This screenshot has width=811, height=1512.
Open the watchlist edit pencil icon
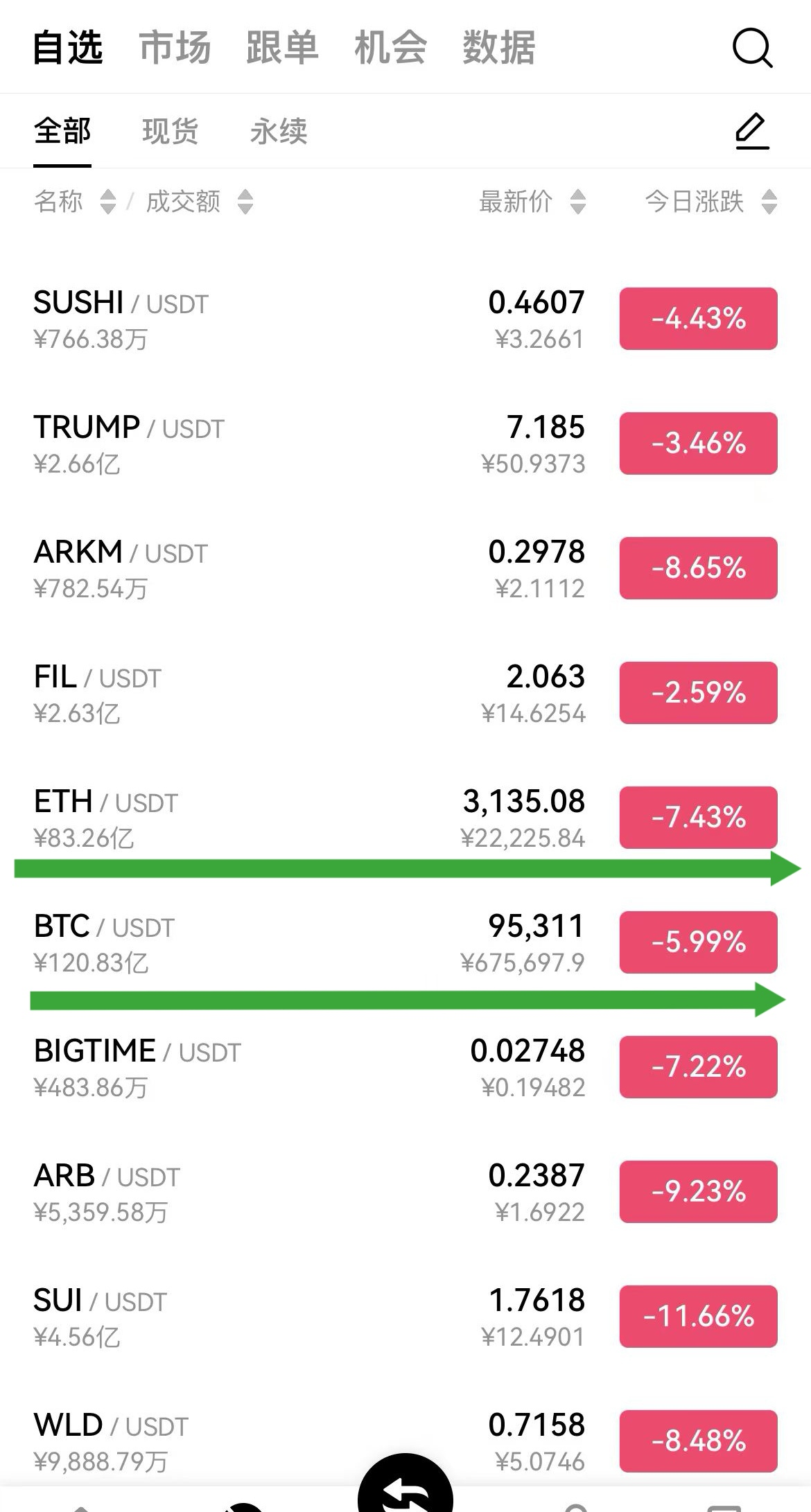point(752,131)
